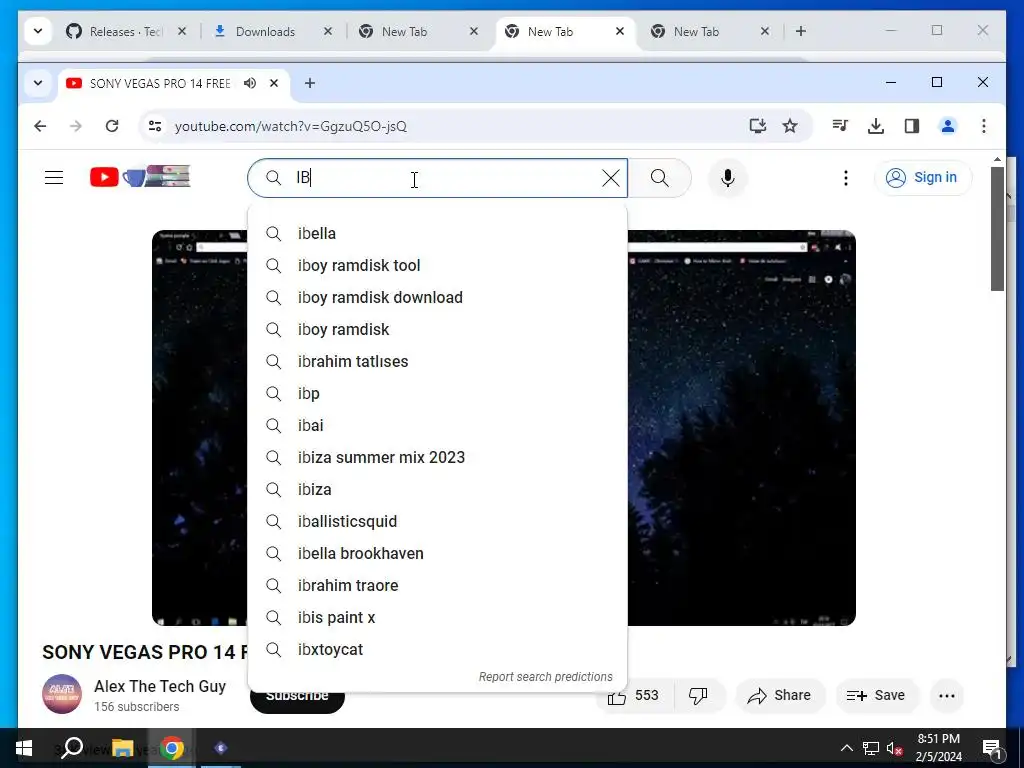1024x768 pixels.
Task: Reload the YouTube page
Action: [x=112, y=126]
